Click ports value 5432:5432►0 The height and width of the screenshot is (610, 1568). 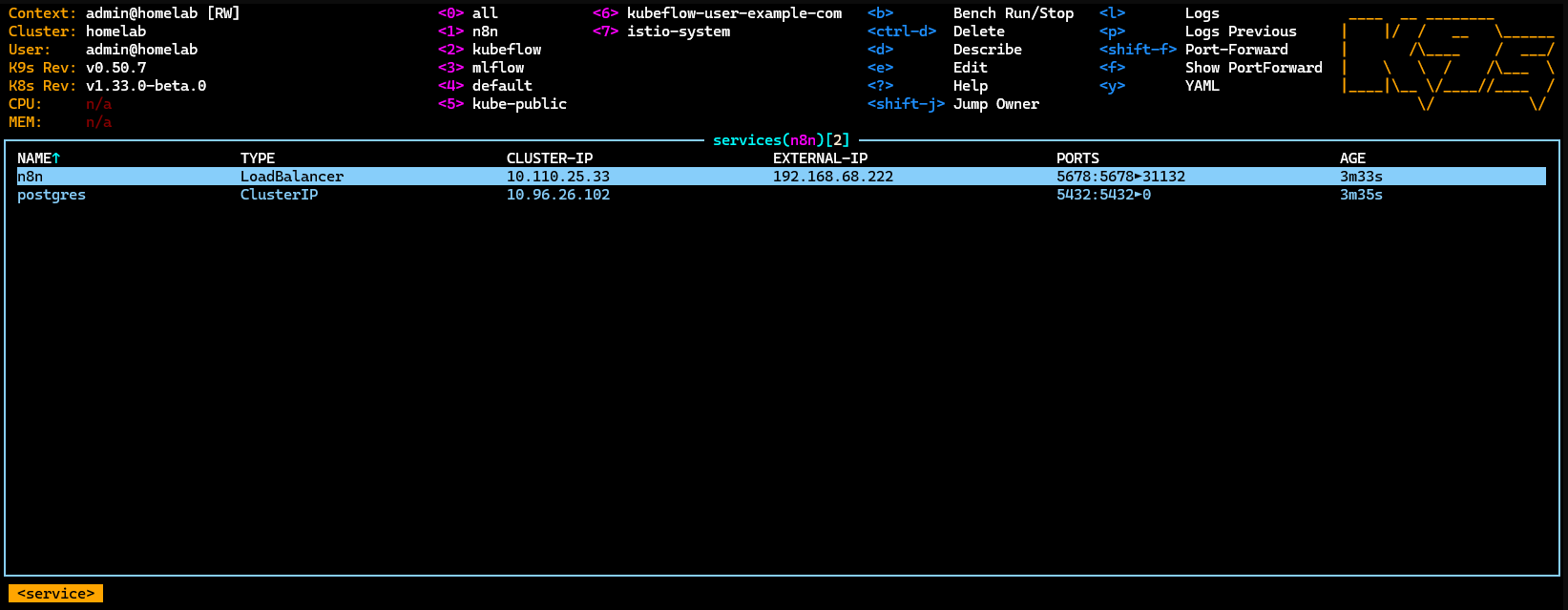coord(1104,195)
